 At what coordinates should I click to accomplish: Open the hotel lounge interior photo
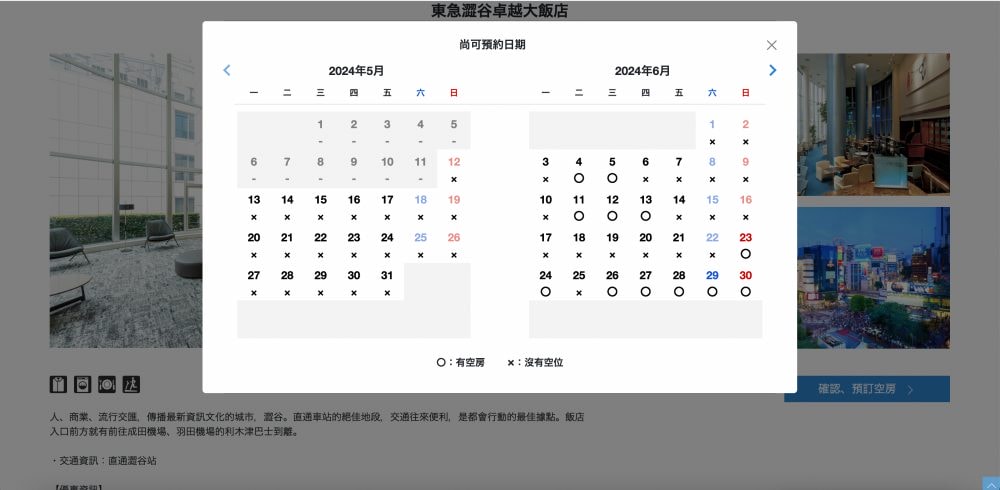(x=873, y=124)
